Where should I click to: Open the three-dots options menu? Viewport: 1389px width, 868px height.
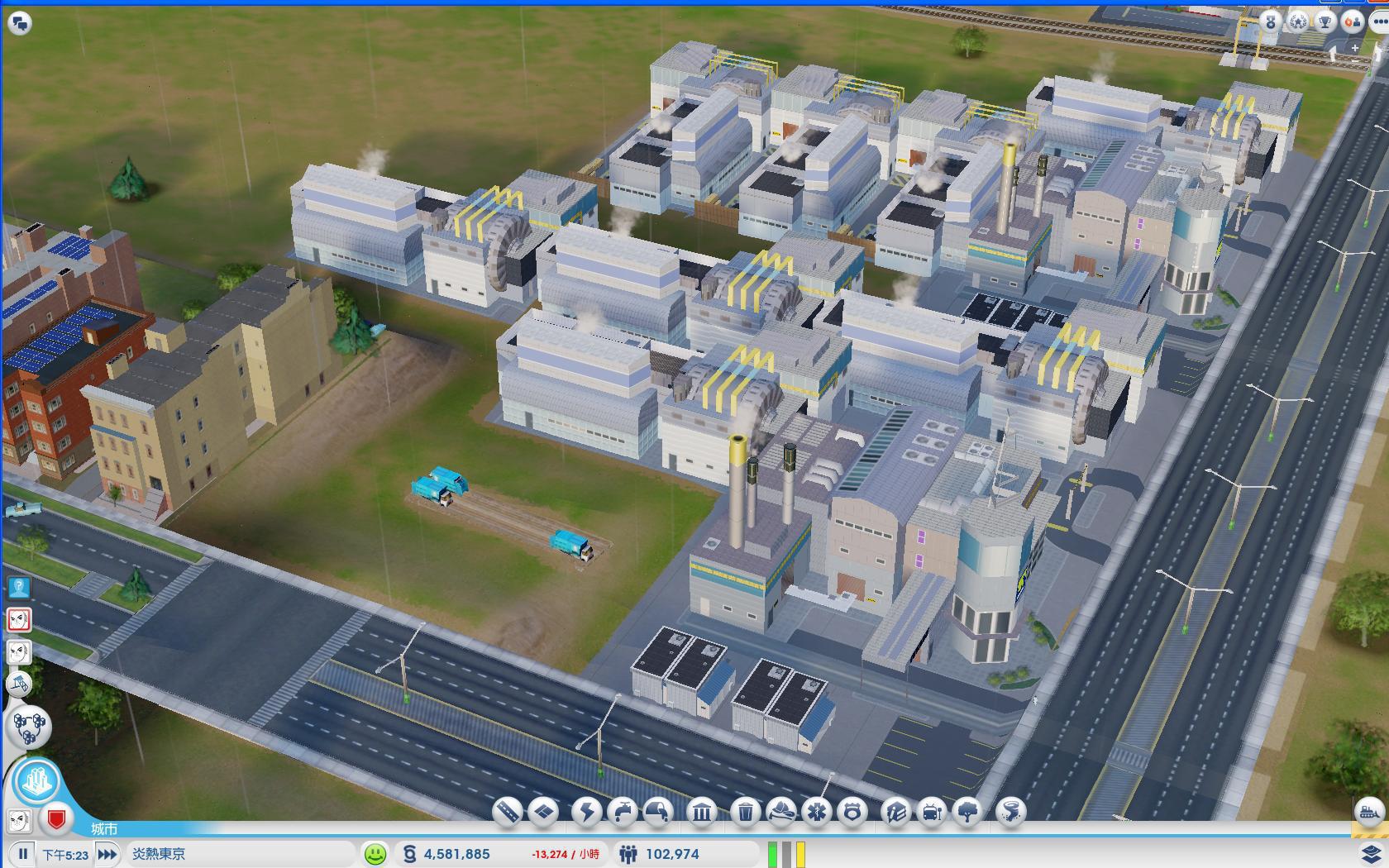(x=1379, y=21)
